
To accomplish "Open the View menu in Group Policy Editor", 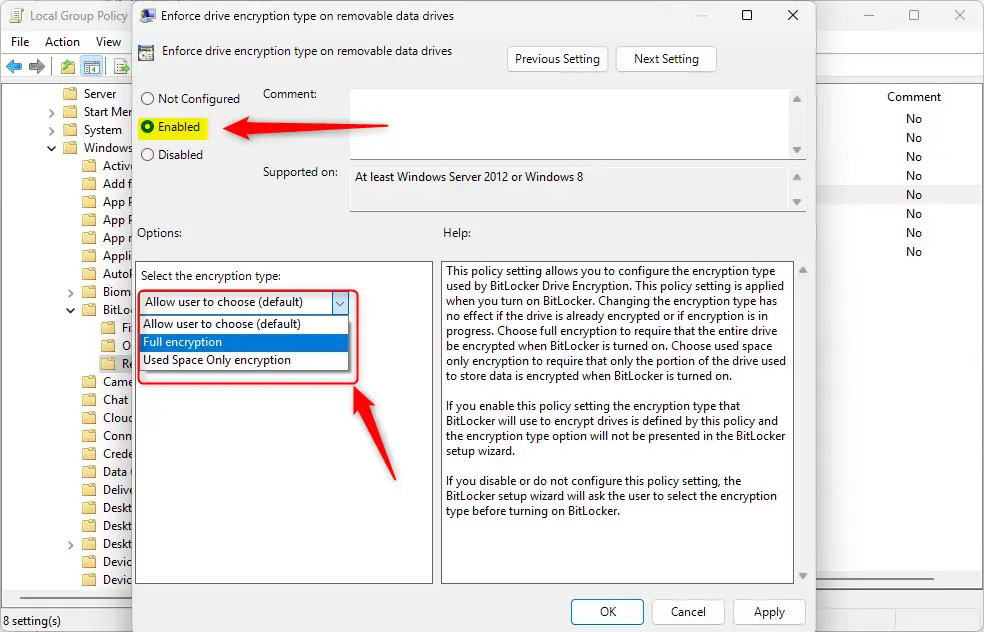I will point(108,41).
